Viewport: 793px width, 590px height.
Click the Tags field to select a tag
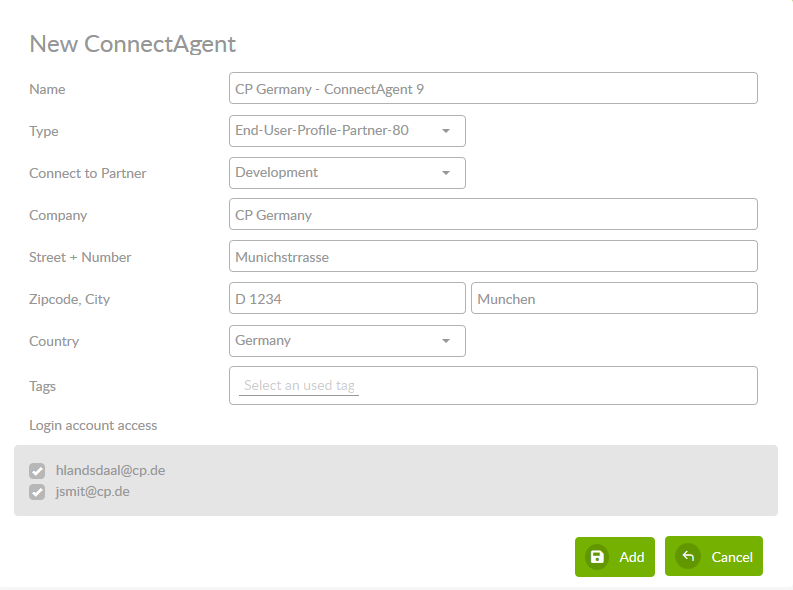point(493,385)
